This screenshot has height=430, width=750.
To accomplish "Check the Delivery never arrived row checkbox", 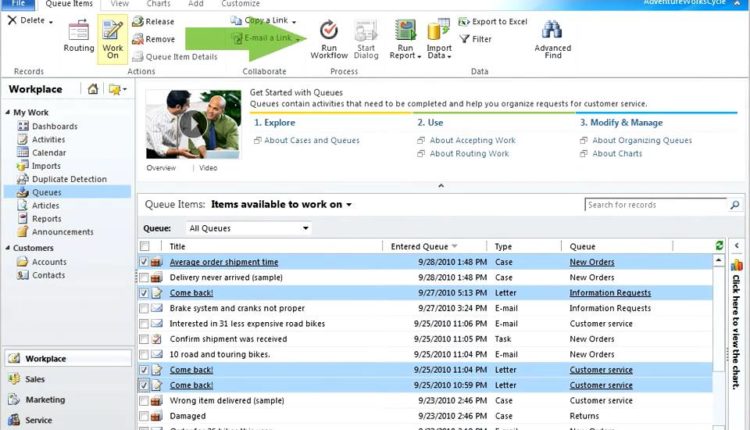I will click(x=145, y=278).
